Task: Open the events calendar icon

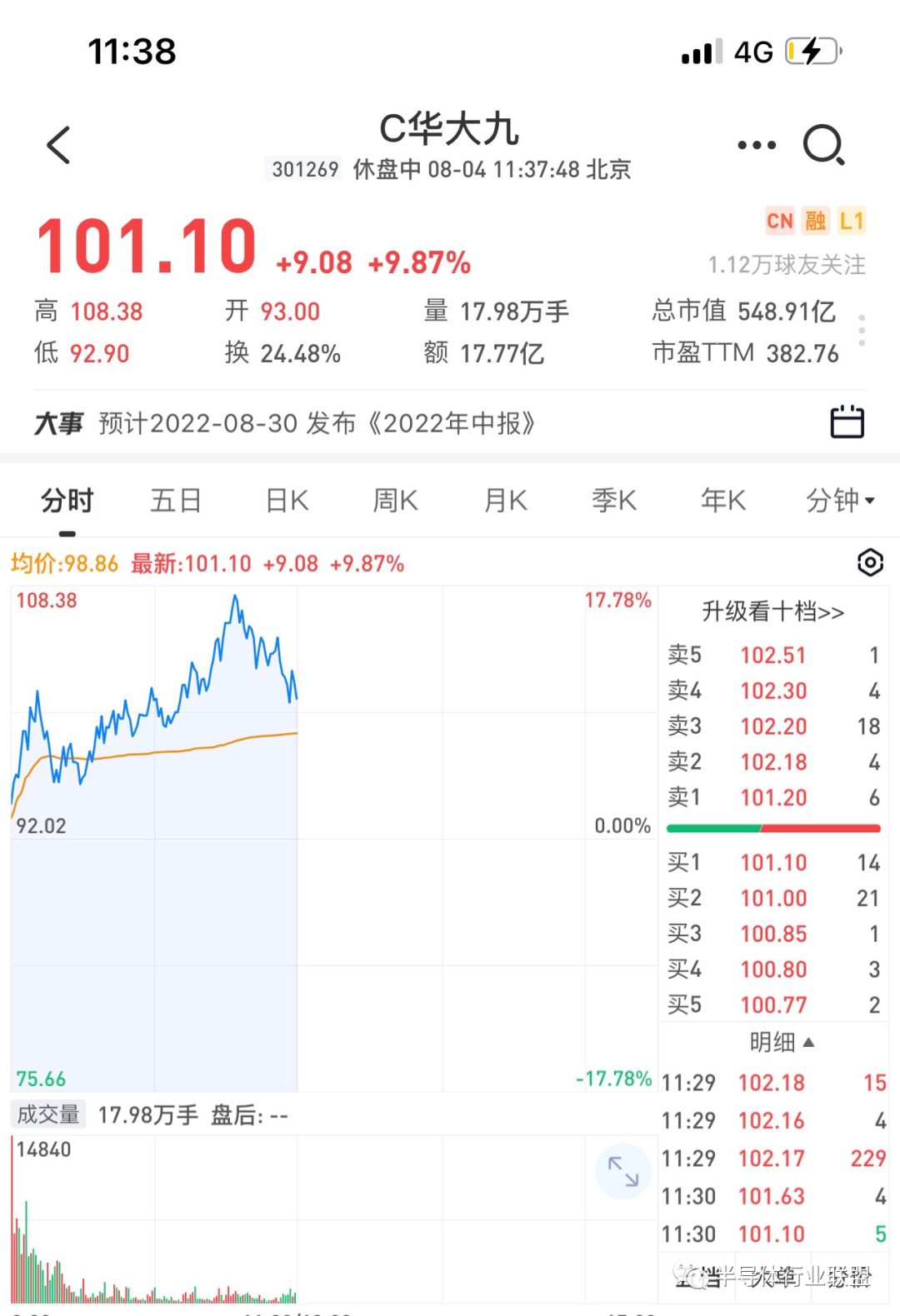Action: pos(847,422)
